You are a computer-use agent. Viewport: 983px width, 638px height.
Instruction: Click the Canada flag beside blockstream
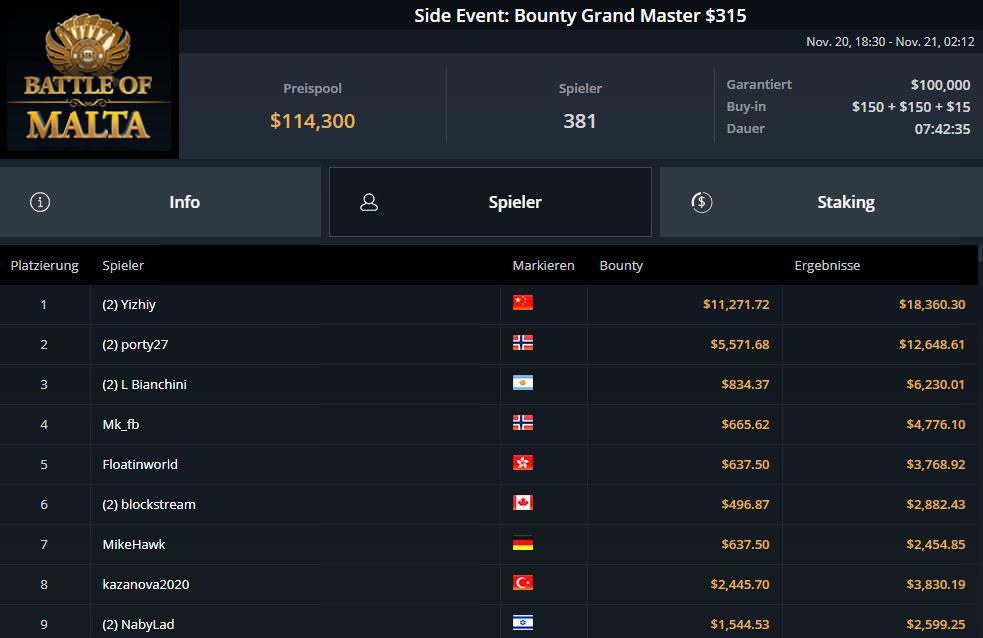click(522, 503)
